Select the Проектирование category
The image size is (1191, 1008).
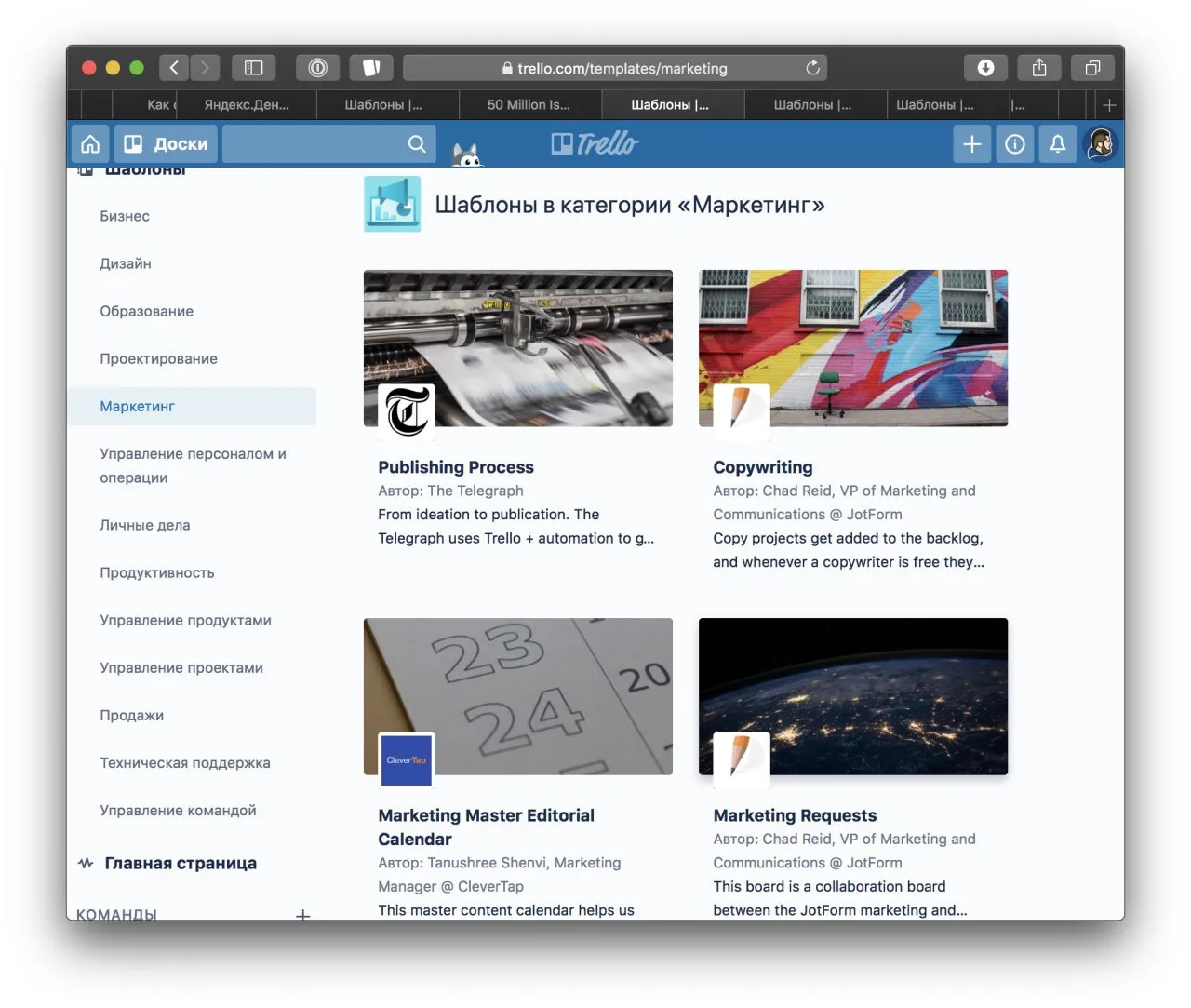coord(159,358)
